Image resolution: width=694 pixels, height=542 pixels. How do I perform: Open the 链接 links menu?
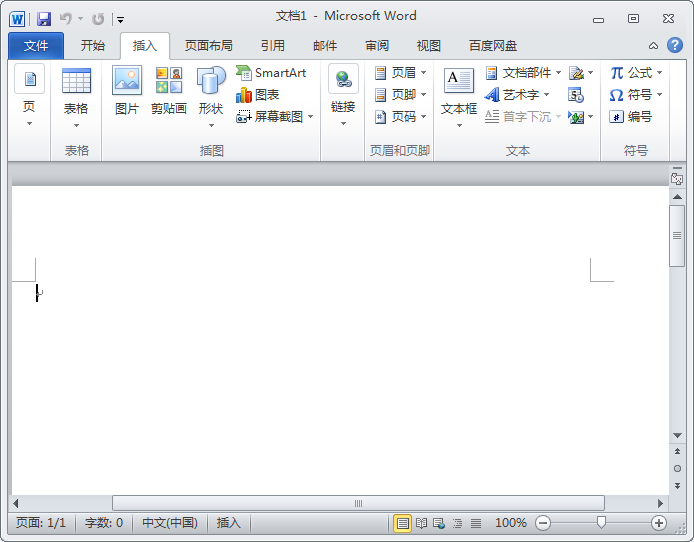343,96
